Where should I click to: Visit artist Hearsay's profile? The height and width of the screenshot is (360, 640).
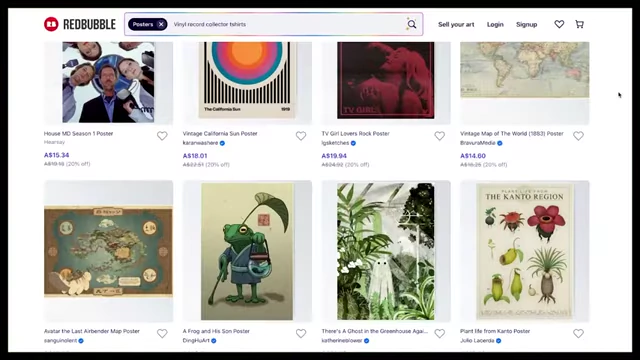click(54, 142)
